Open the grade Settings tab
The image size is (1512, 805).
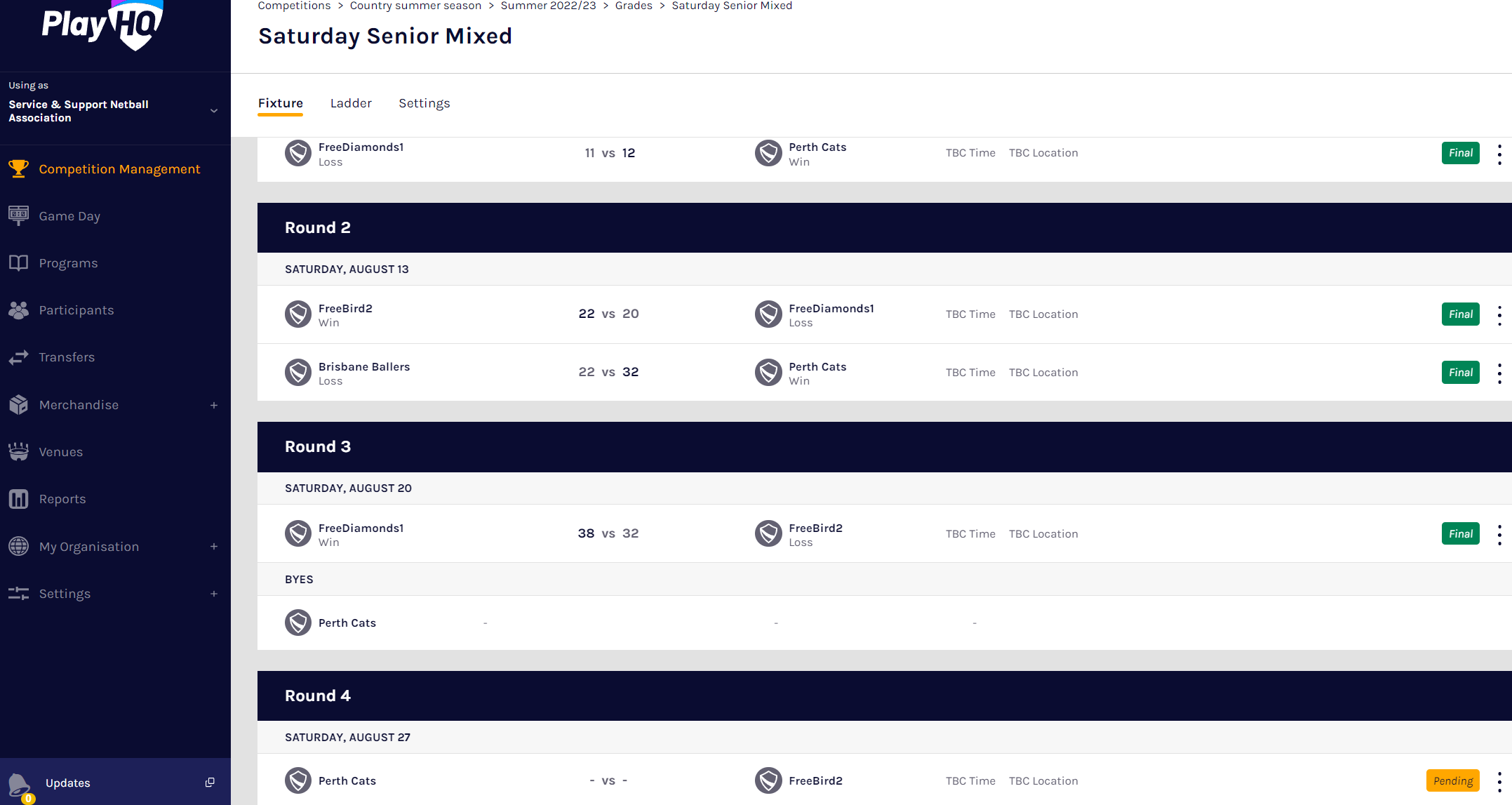coord(424,103)
